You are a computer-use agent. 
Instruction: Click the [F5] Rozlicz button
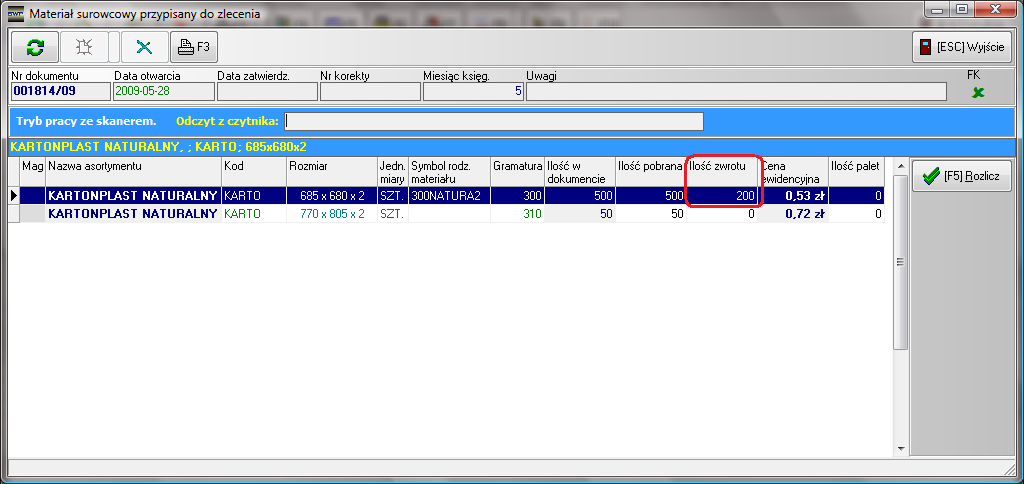962,177
